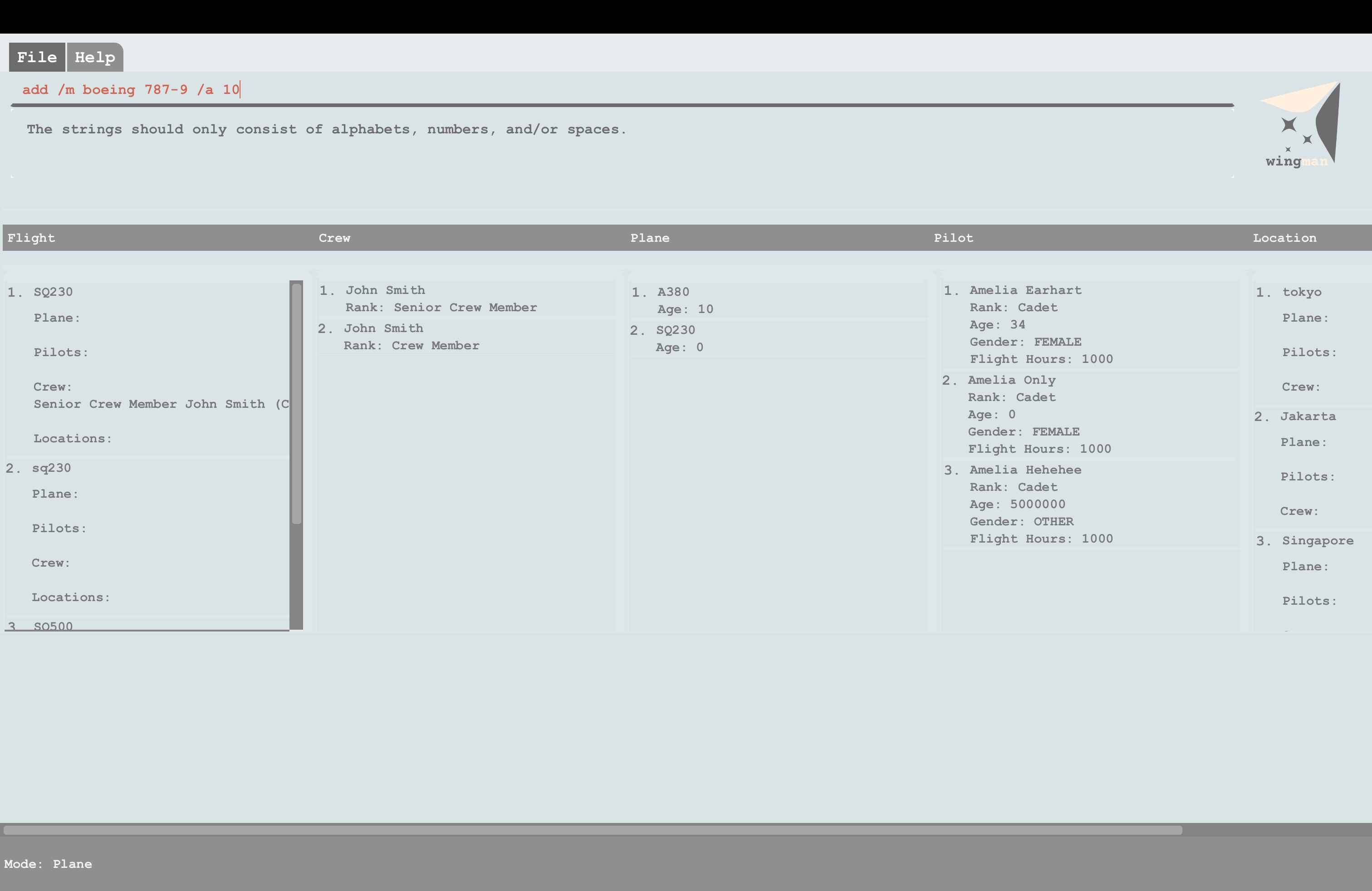The width and height of the screenshot is (1372, 891).
Task: Open the File menu
Action: click(37, 57)
